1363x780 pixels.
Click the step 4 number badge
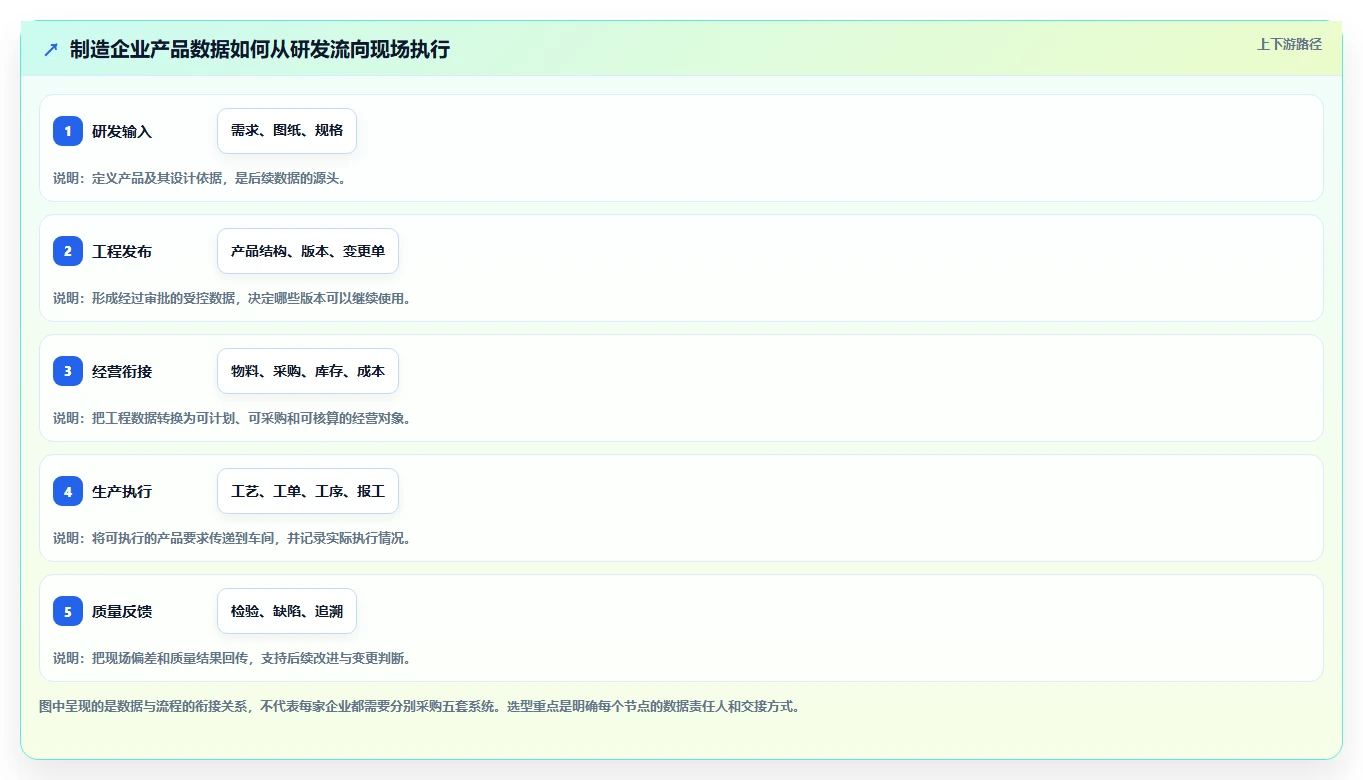tap(68, 491)
